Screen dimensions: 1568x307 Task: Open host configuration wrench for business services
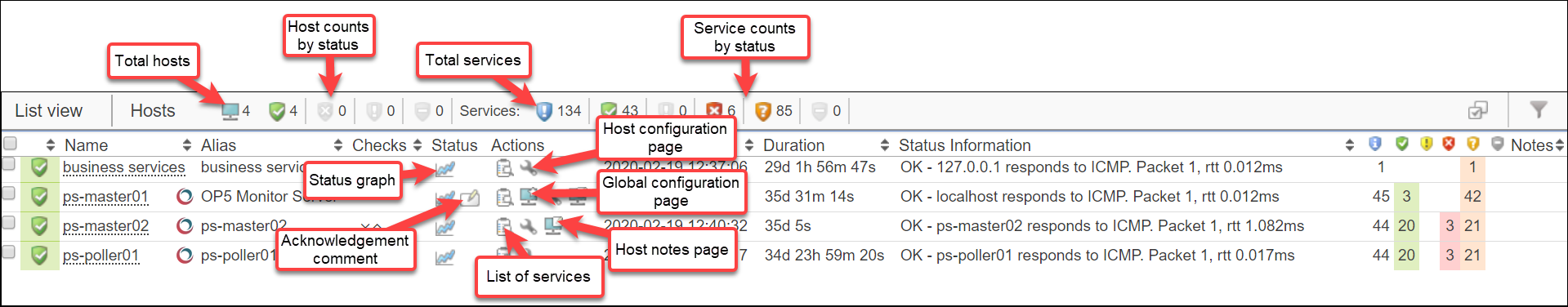pyautogui.click(x=529, y=168)
